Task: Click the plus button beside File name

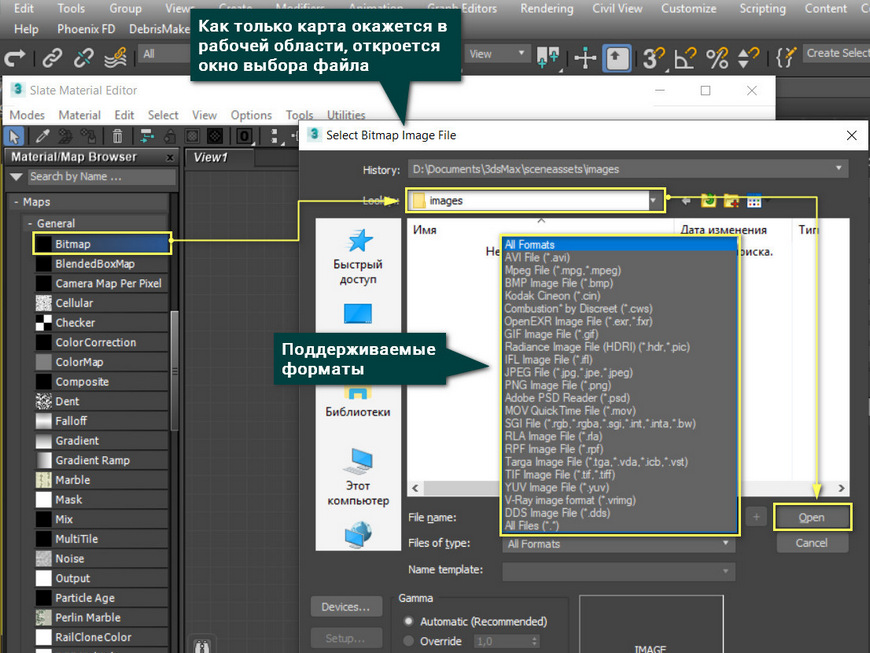Action: pos(756,517)
